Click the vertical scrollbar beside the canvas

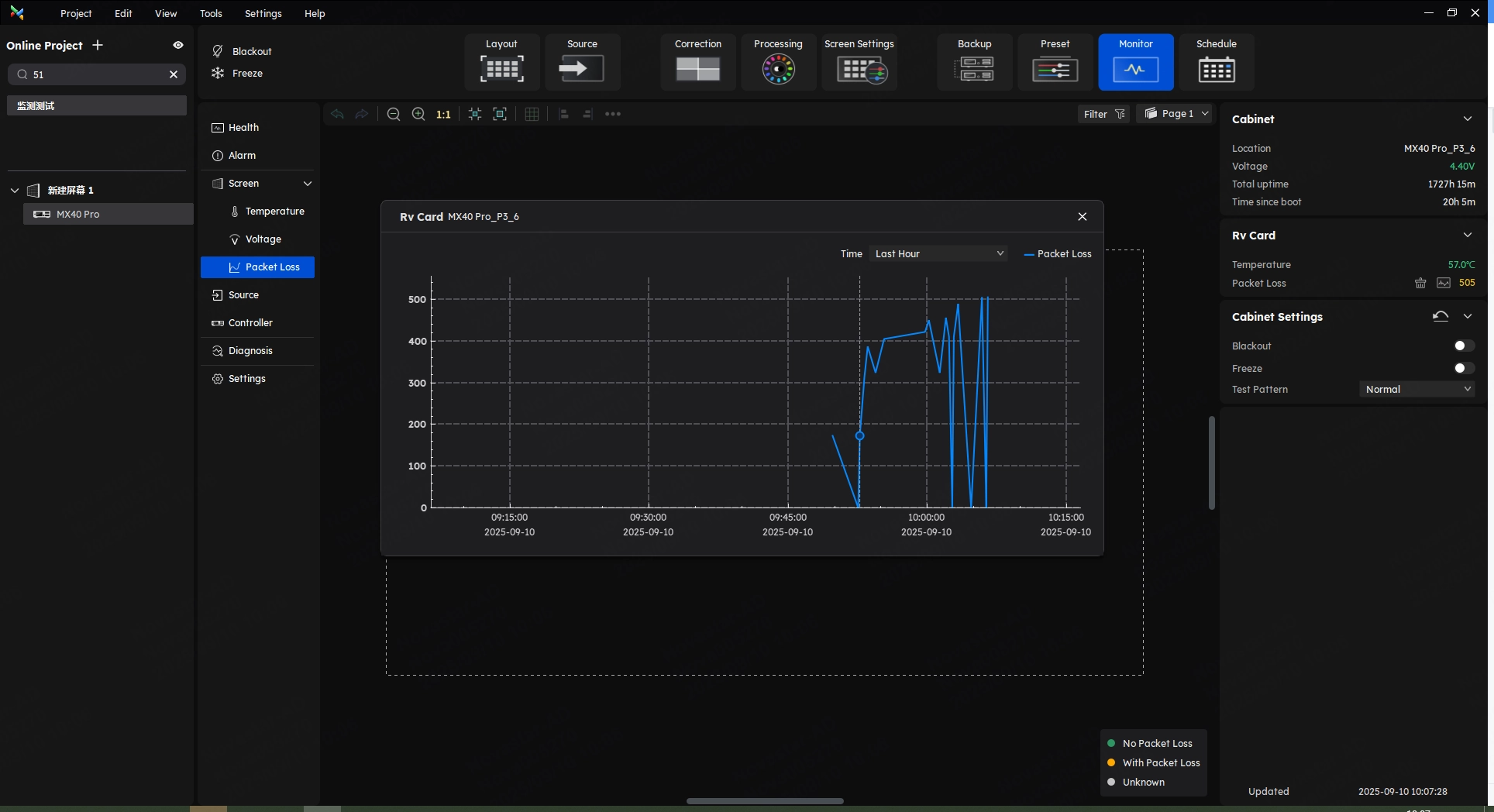click(1211, 463)
